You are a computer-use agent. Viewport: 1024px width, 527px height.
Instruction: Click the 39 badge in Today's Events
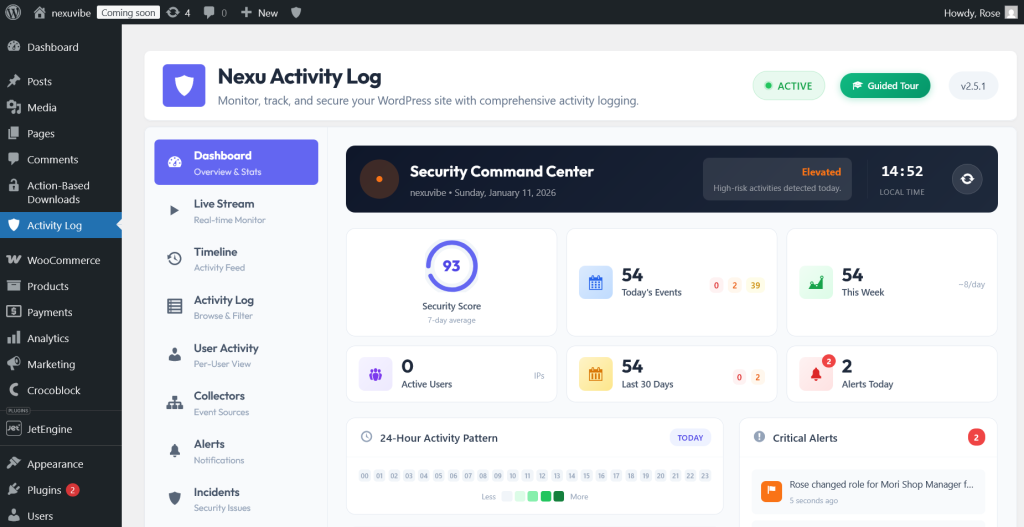click(755, 285)
